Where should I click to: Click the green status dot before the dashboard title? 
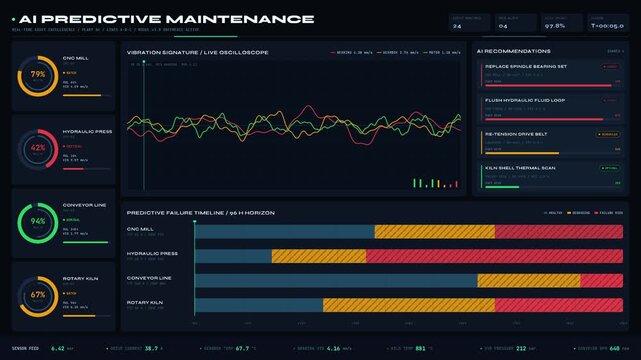(13, 19)
